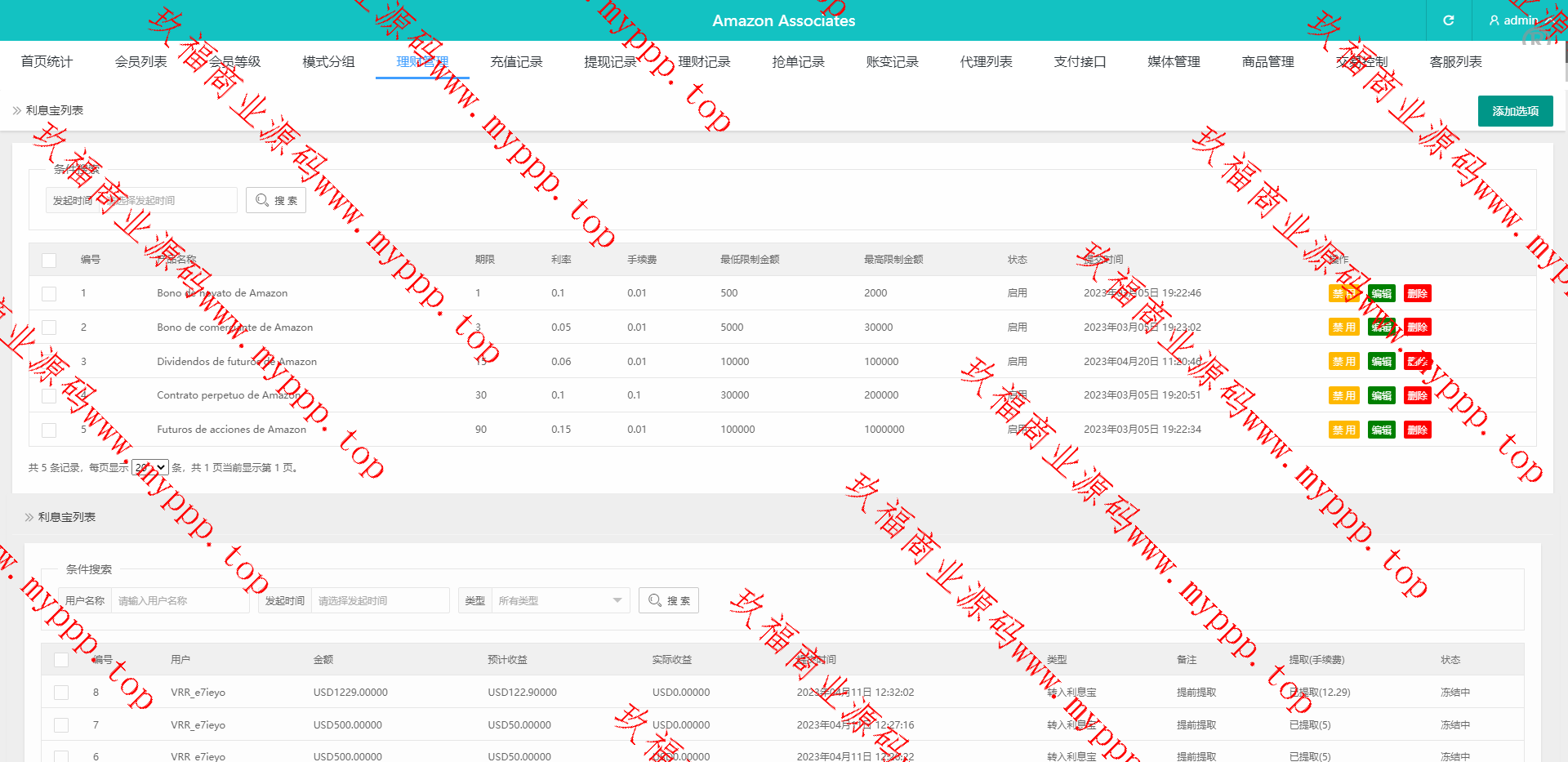
Task: Open the 发起时间 date picker in lower search
Action: click(380, 600)
